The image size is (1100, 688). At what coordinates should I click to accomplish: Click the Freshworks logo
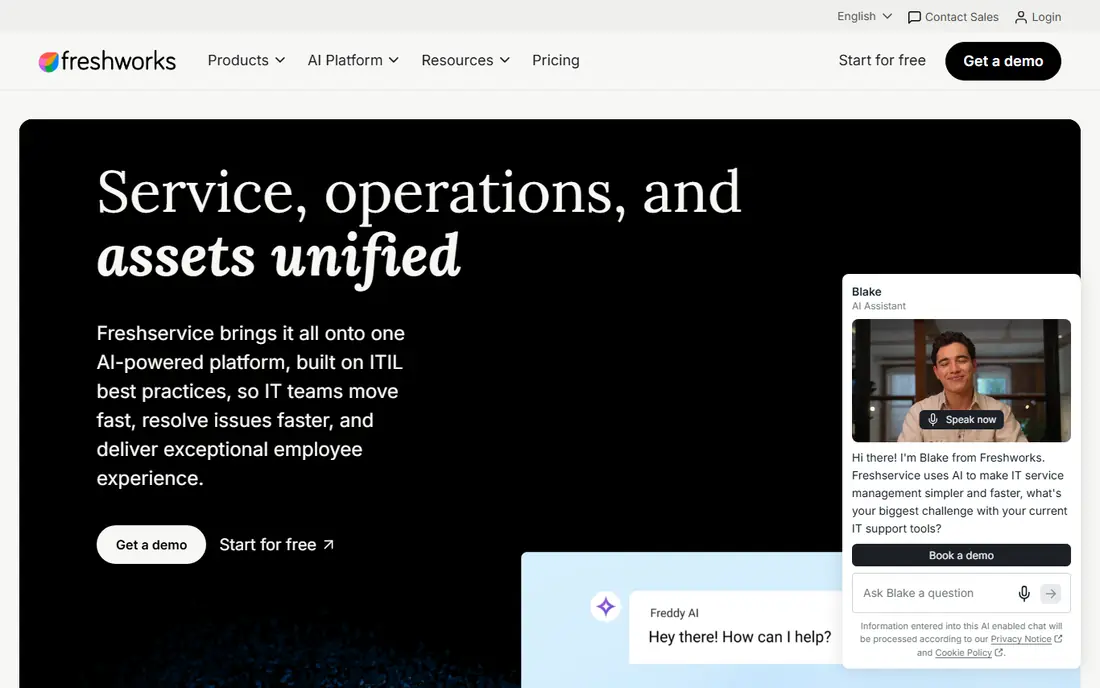tap(107, 61)
